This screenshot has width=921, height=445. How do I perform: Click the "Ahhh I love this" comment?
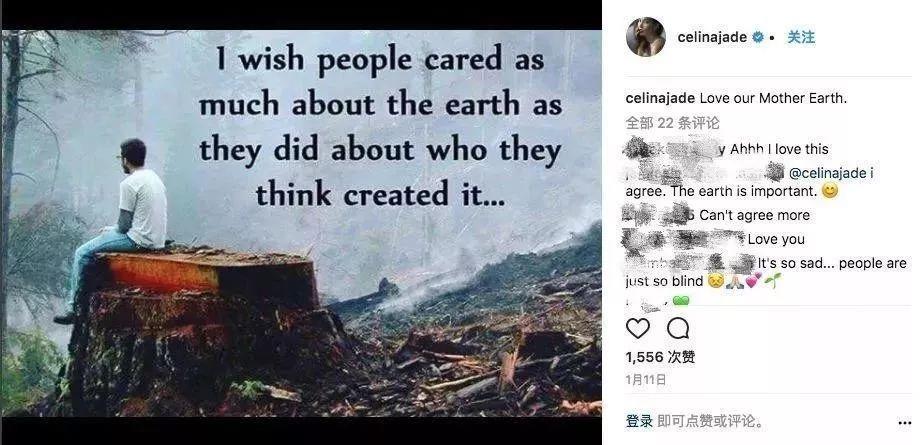[x=779, y=149]
